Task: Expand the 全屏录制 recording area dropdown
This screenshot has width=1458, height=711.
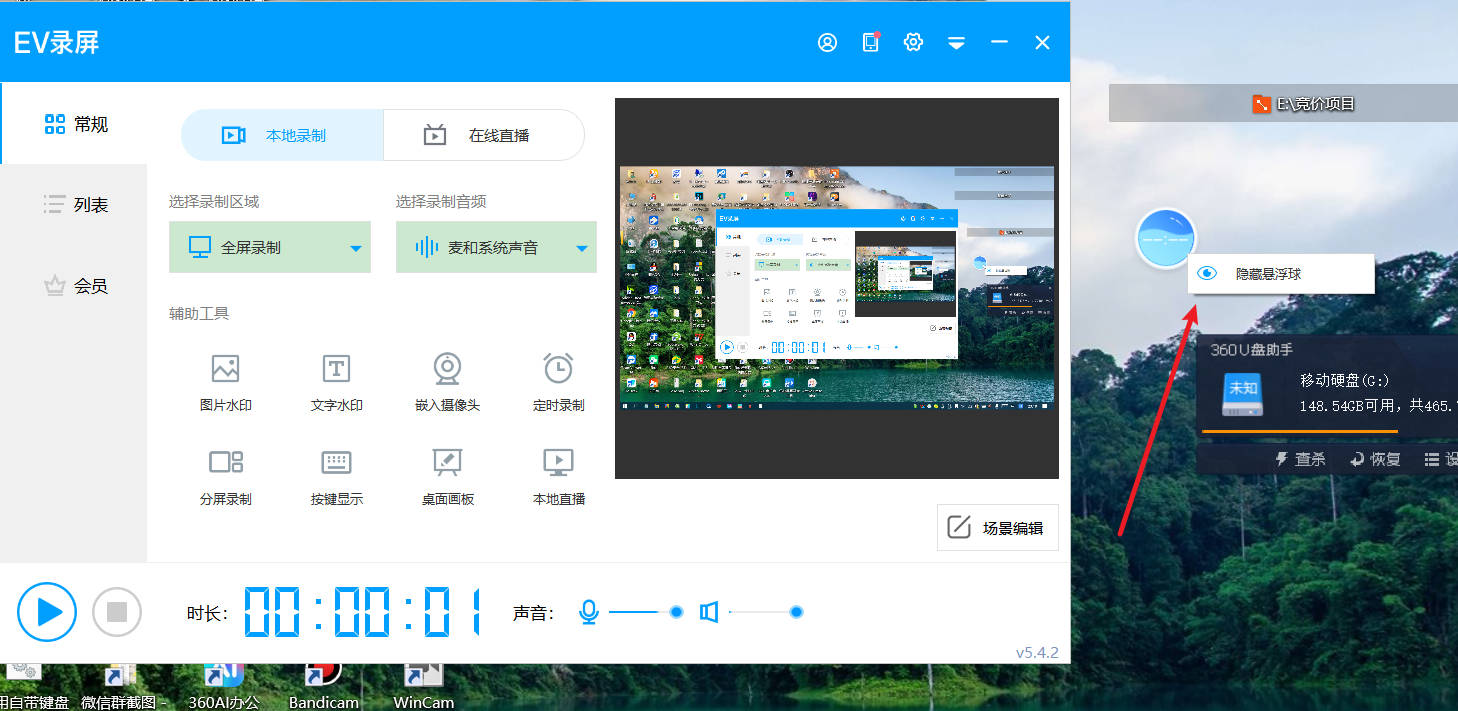Action: (x=355, y=248)
